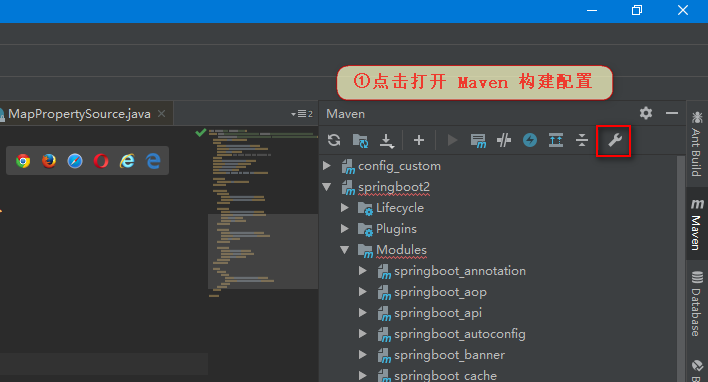
Task: Open in Chrome browser icon
Action: point(23,161)
